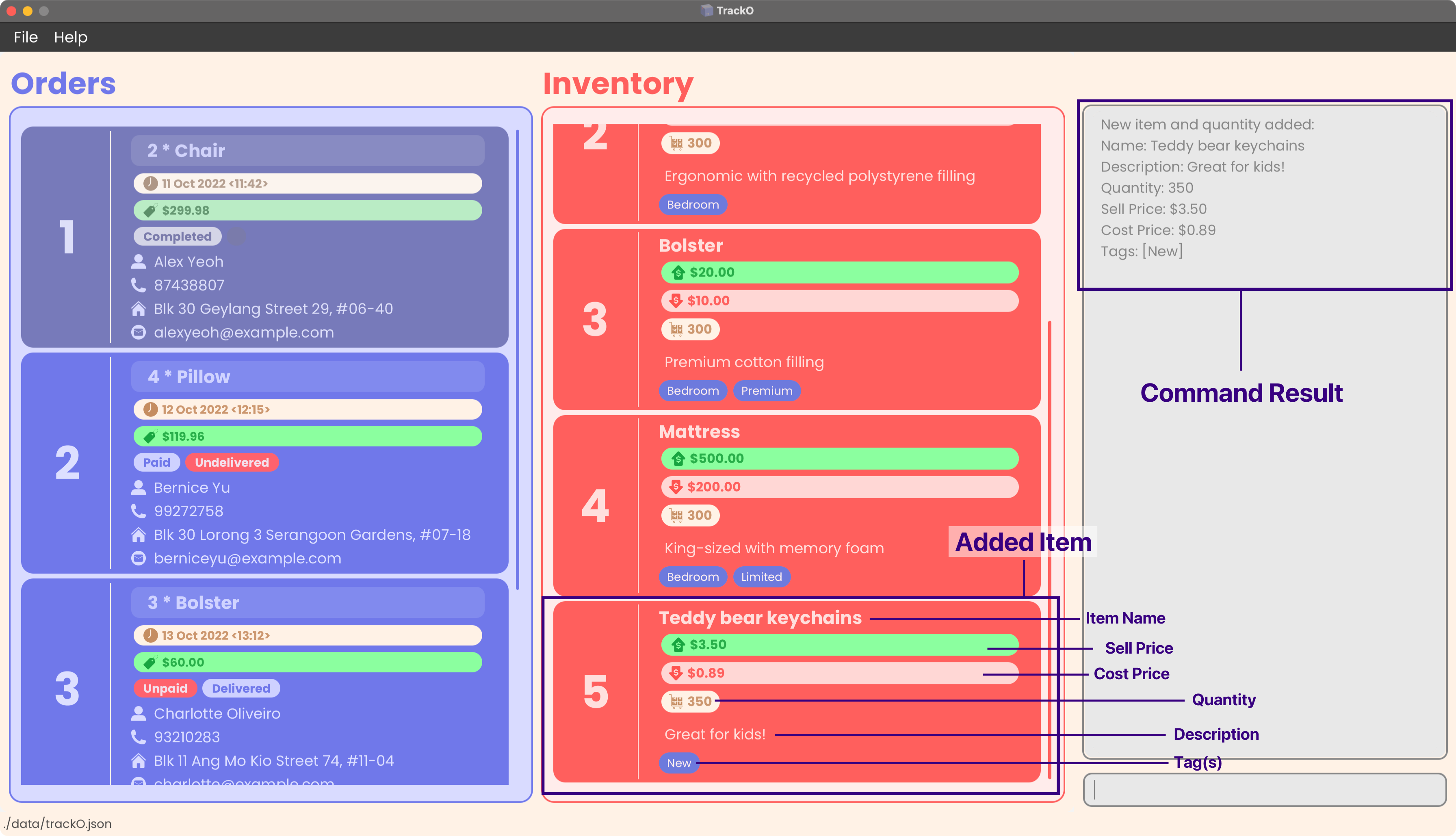The height and width of the screenshot is (836, 1456).
Task: Click the 'Cost Price: $0.89' result line
Action: point(1158,230)
